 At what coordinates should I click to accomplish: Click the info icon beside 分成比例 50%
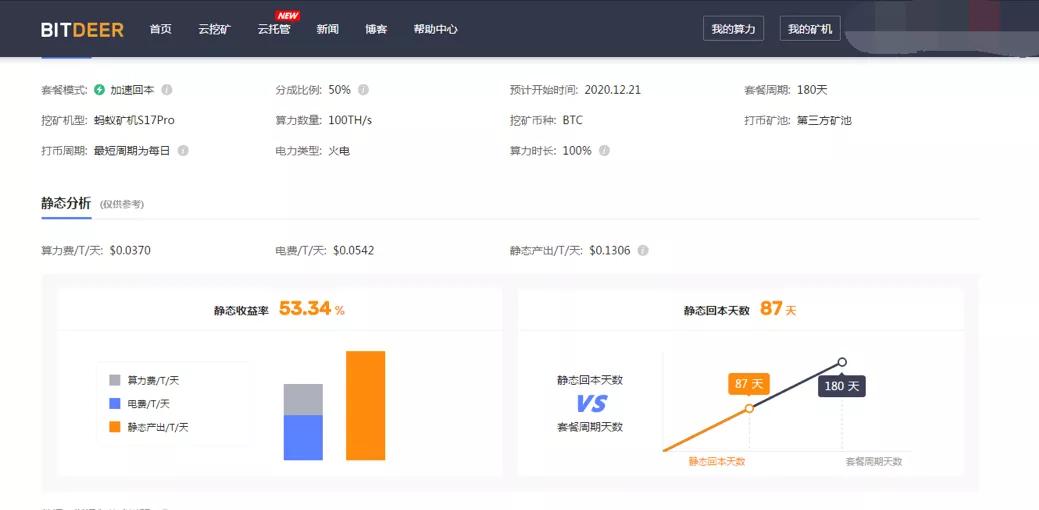[x=363, y=89]
